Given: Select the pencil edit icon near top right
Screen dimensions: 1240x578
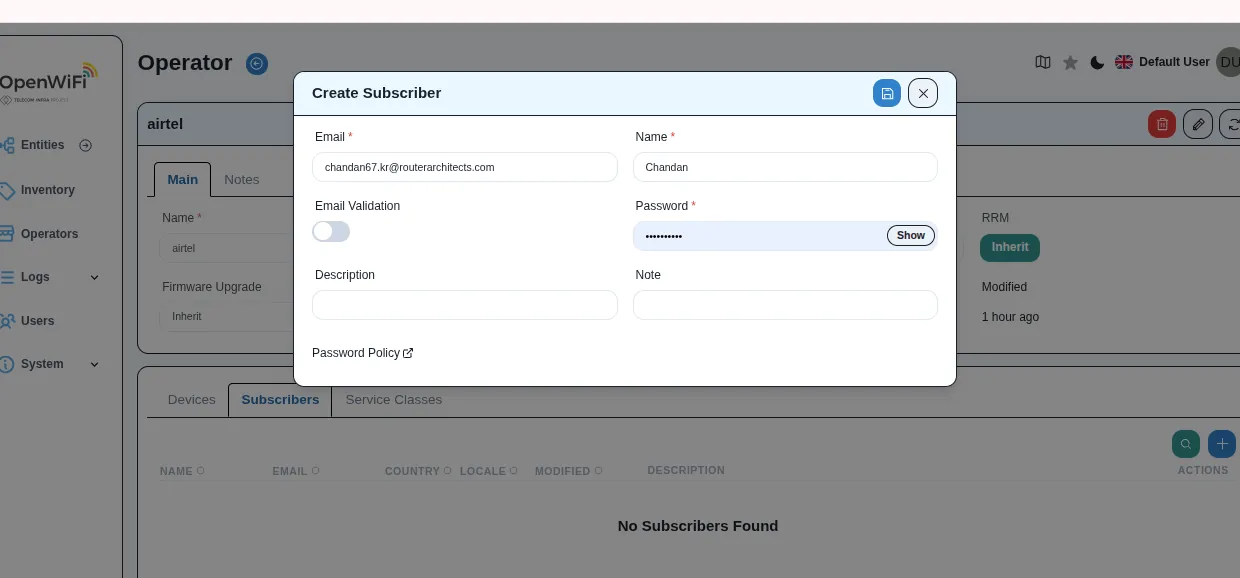Looking at the screenshot, I should point(1197,123).
